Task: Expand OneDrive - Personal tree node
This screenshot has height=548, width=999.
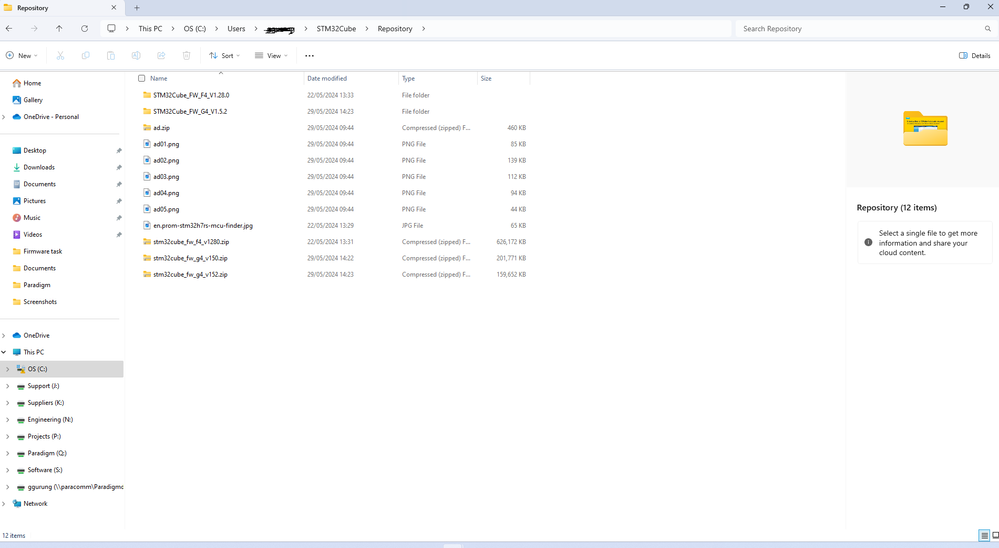Action: point(4,117)
